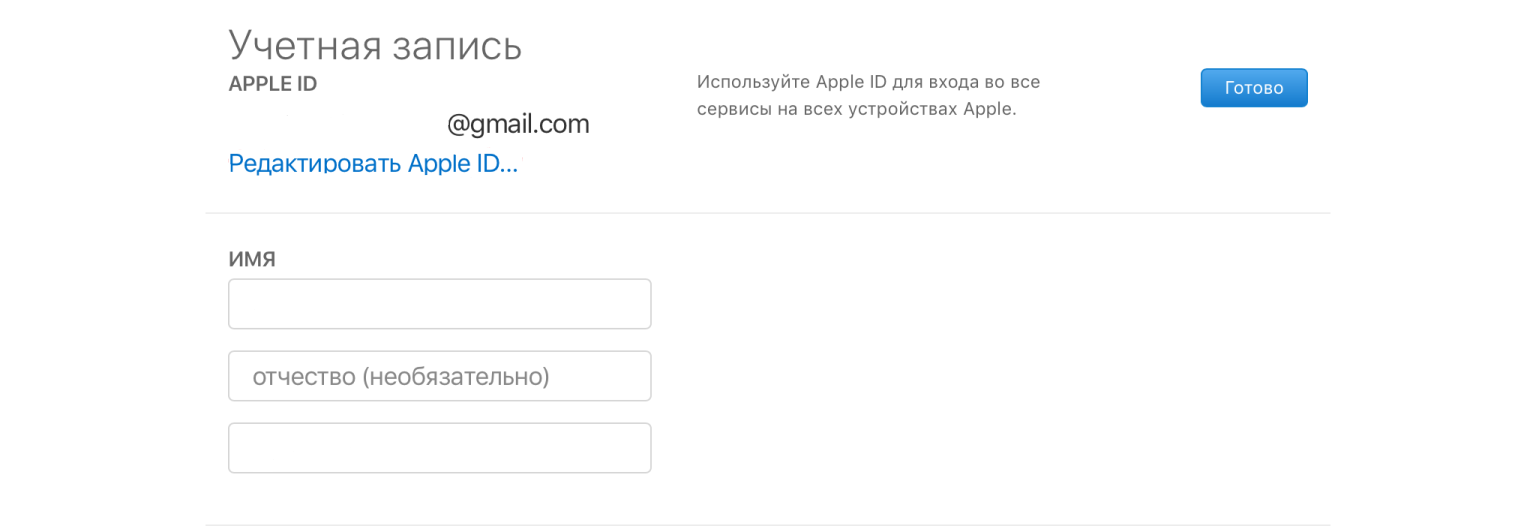Click the APPLE ID section label
Screen dimensions: 1536x526
pos(272,84)
